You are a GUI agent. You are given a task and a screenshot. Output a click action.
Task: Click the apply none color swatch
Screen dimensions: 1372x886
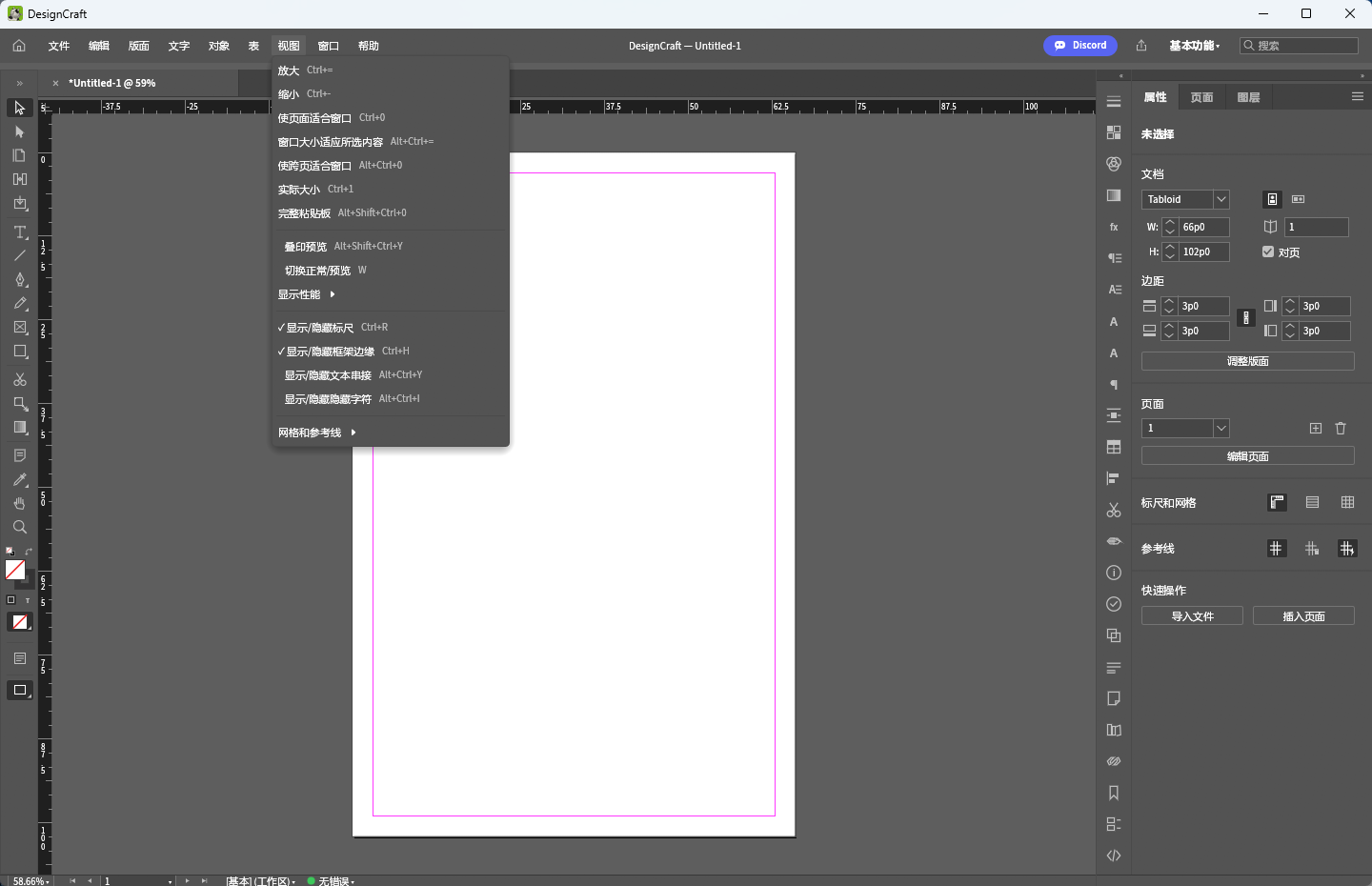(x=20, y=621)
